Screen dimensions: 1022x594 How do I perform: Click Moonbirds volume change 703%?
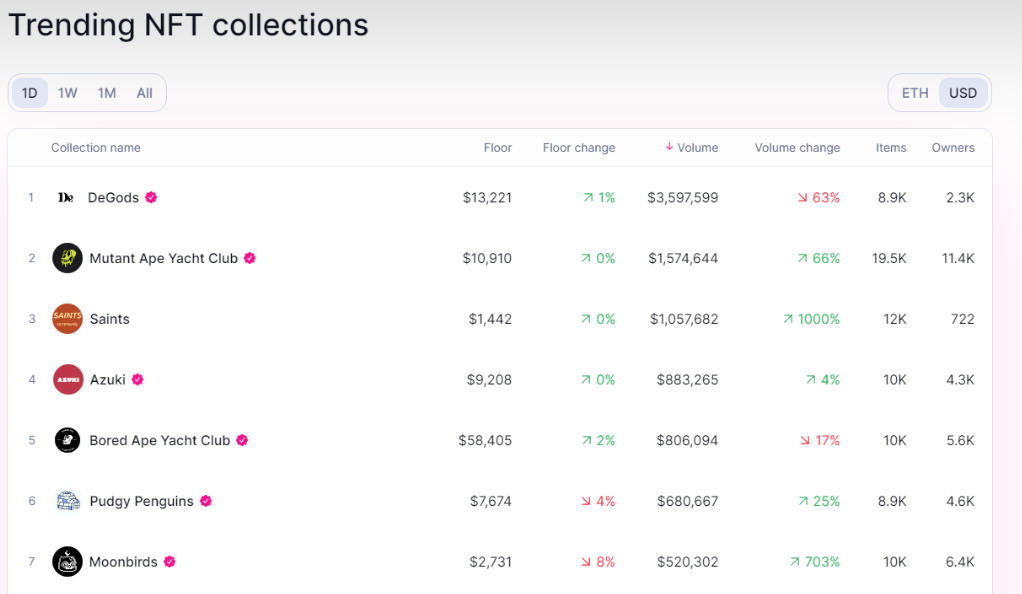[815, 561]
